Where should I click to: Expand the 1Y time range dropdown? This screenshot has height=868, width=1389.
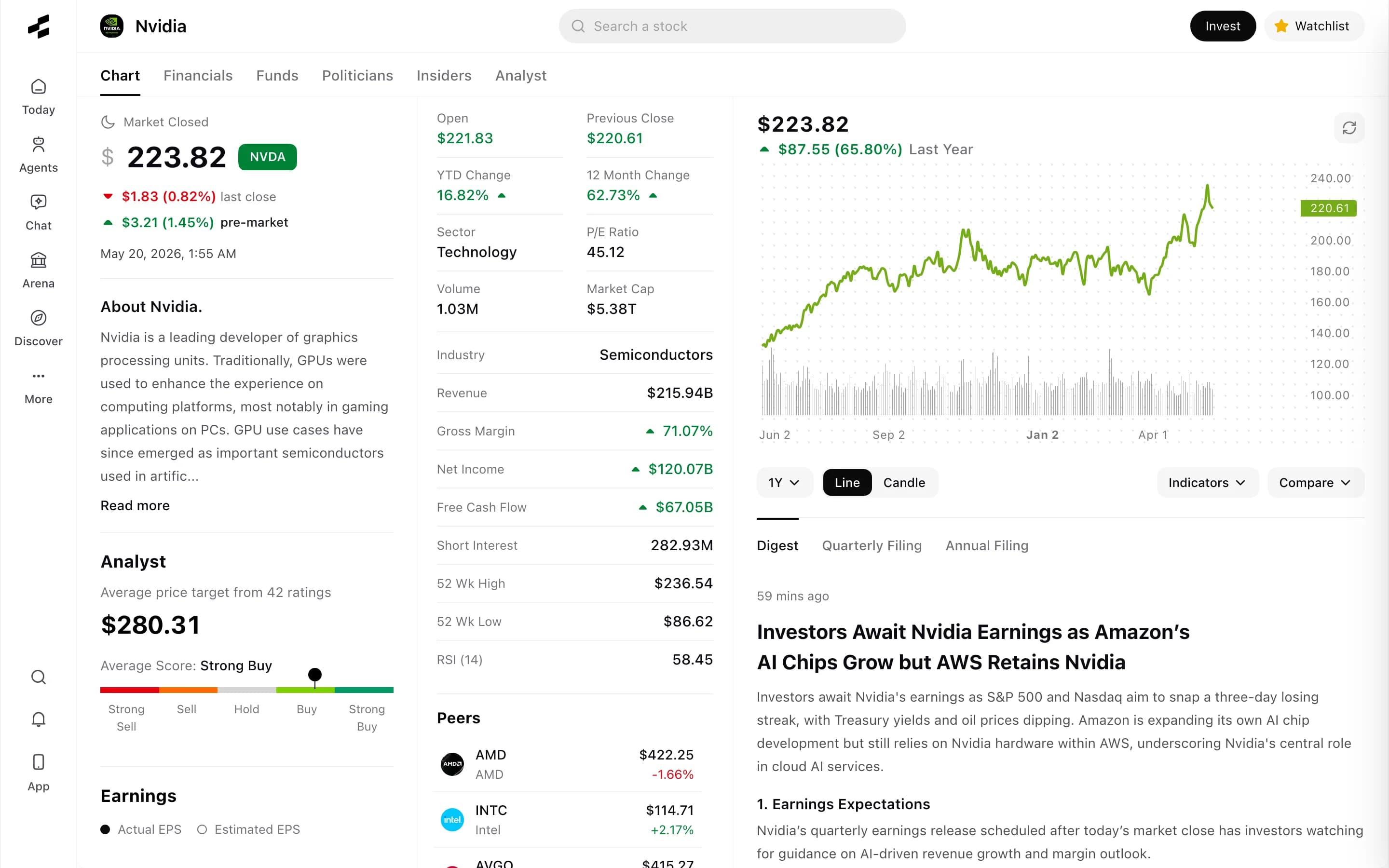(784, 482)
